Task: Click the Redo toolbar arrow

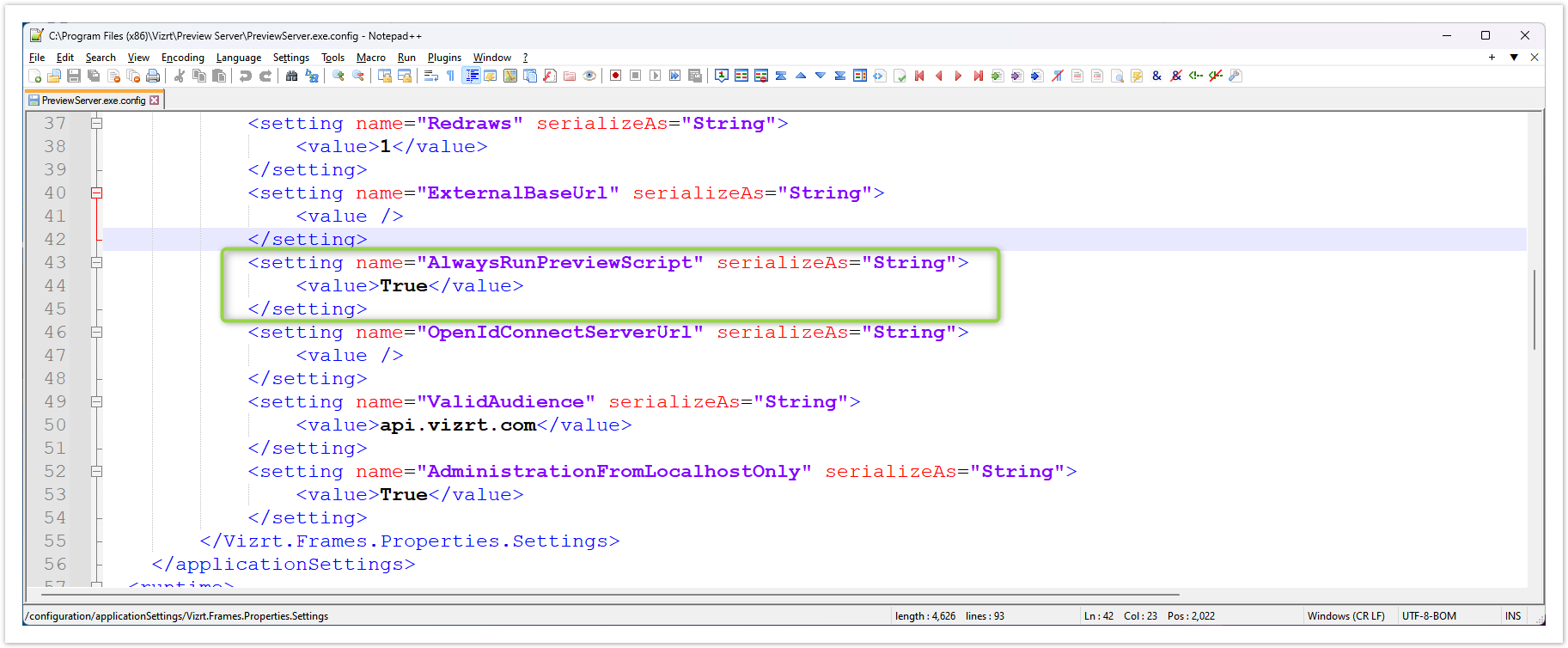Action: (265, 76)
